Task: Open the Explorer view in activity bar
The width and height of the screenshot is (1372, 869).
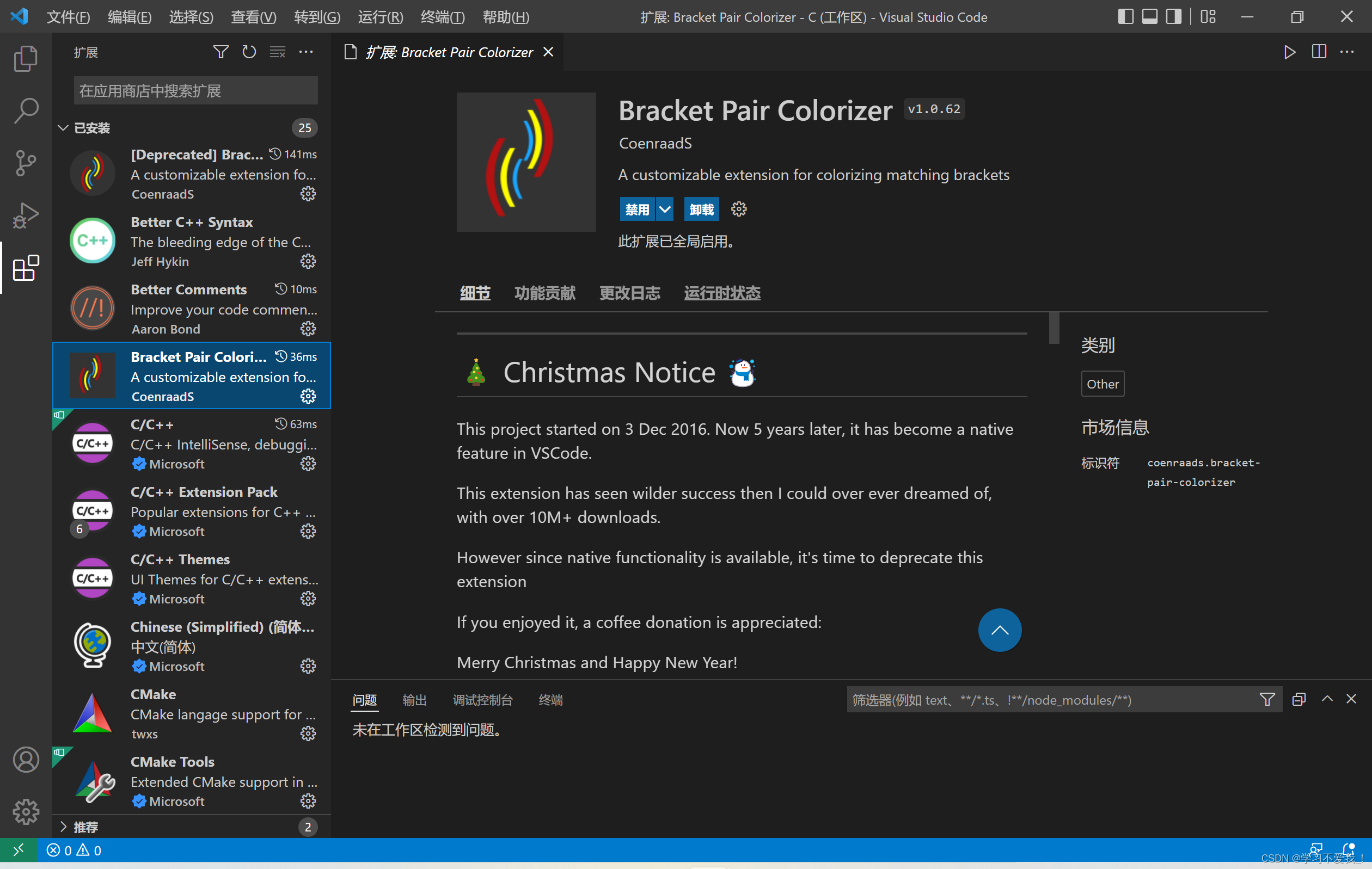Action: pyautogui.click(x=25, y=59)
